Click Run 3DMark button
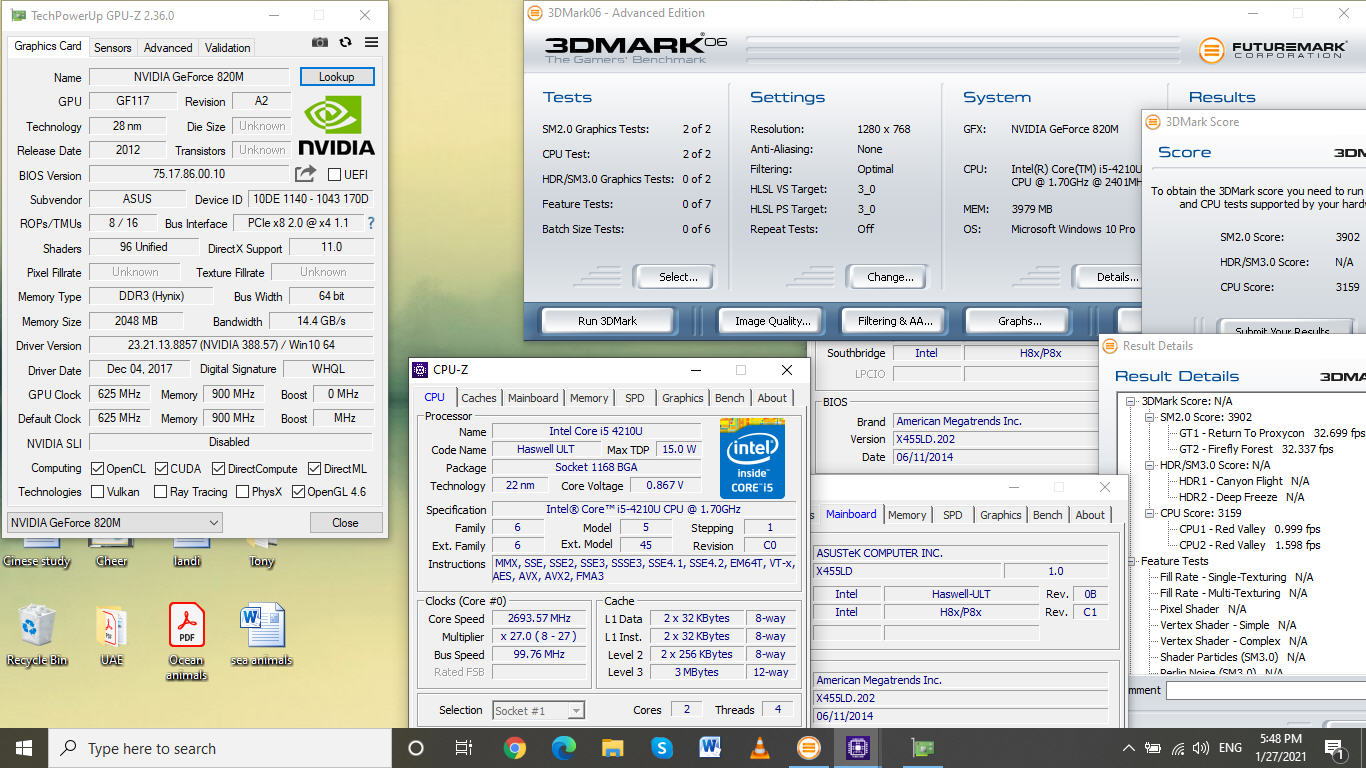The image size is (1366, 768). (x=608, y=321)
